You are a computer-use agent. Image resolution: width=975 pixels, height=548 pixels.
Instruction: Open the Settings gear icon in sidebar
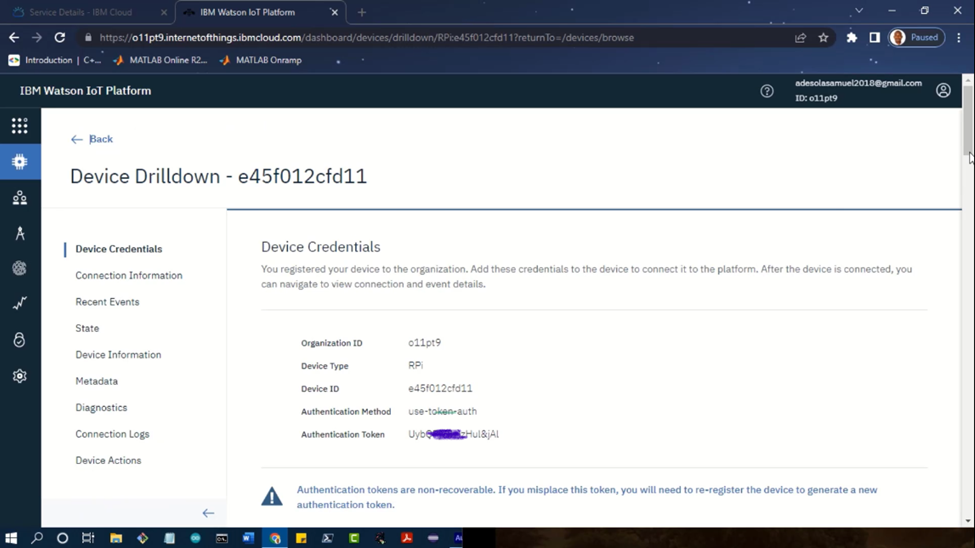(x=20, y=376)
